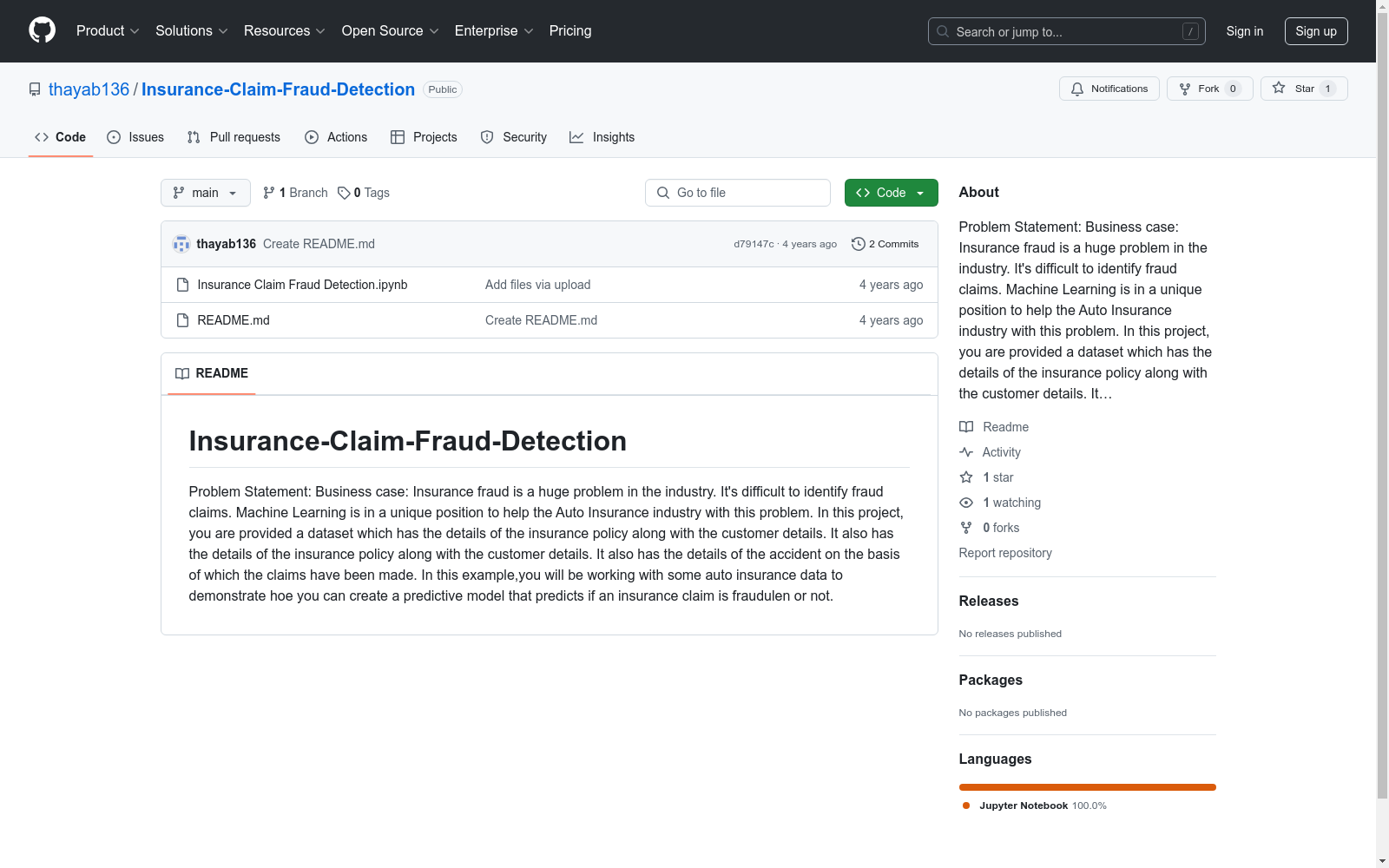This screenshot has width=1389, height=868.
Task: Click the commit history clock icon
Action: tap(859, 244)
